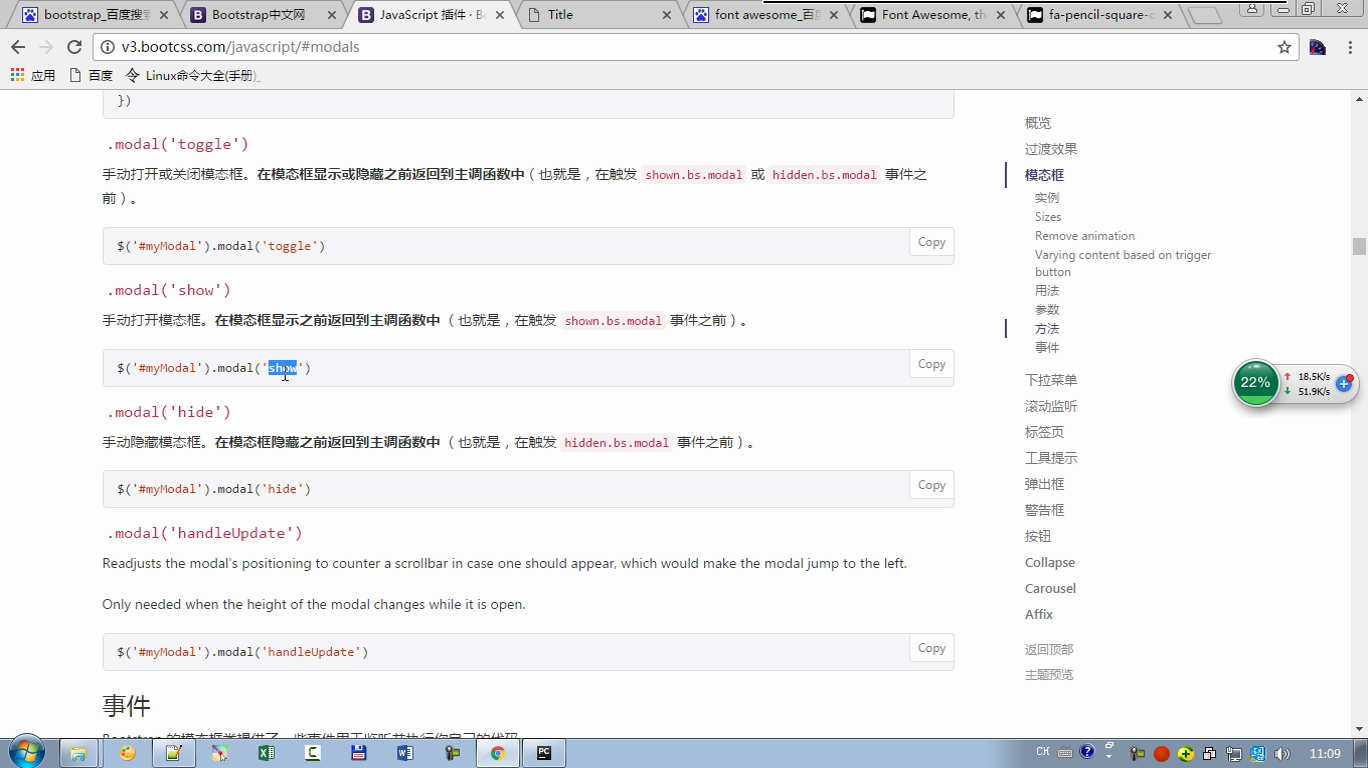Open the Chrome three-dot menu
Viewport: 1368px width, 768px height.
(1349, 47)
